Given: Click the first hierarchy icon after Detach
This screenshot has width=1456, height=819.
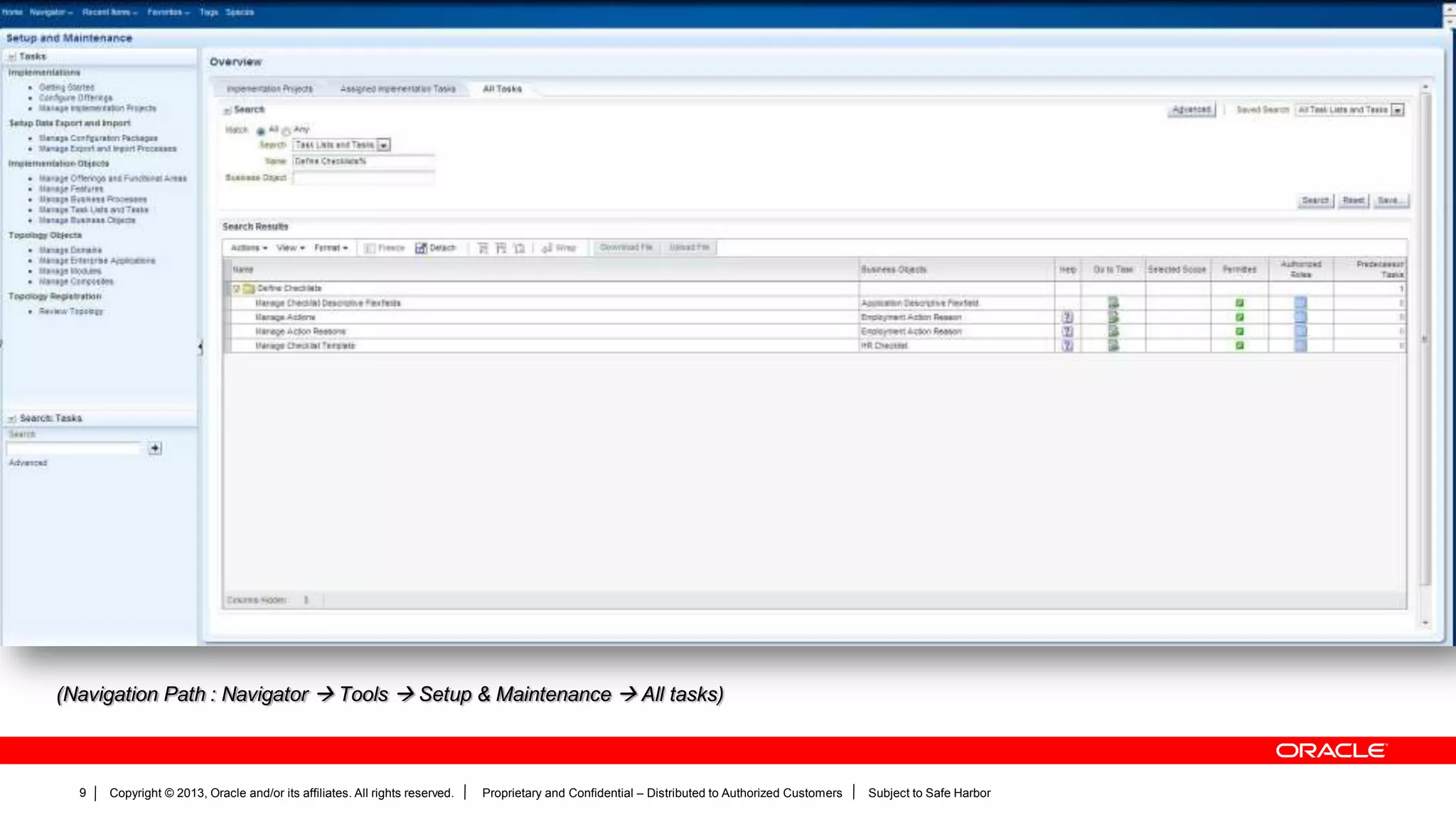Looking at the screenshot, I should coord(483,248).
